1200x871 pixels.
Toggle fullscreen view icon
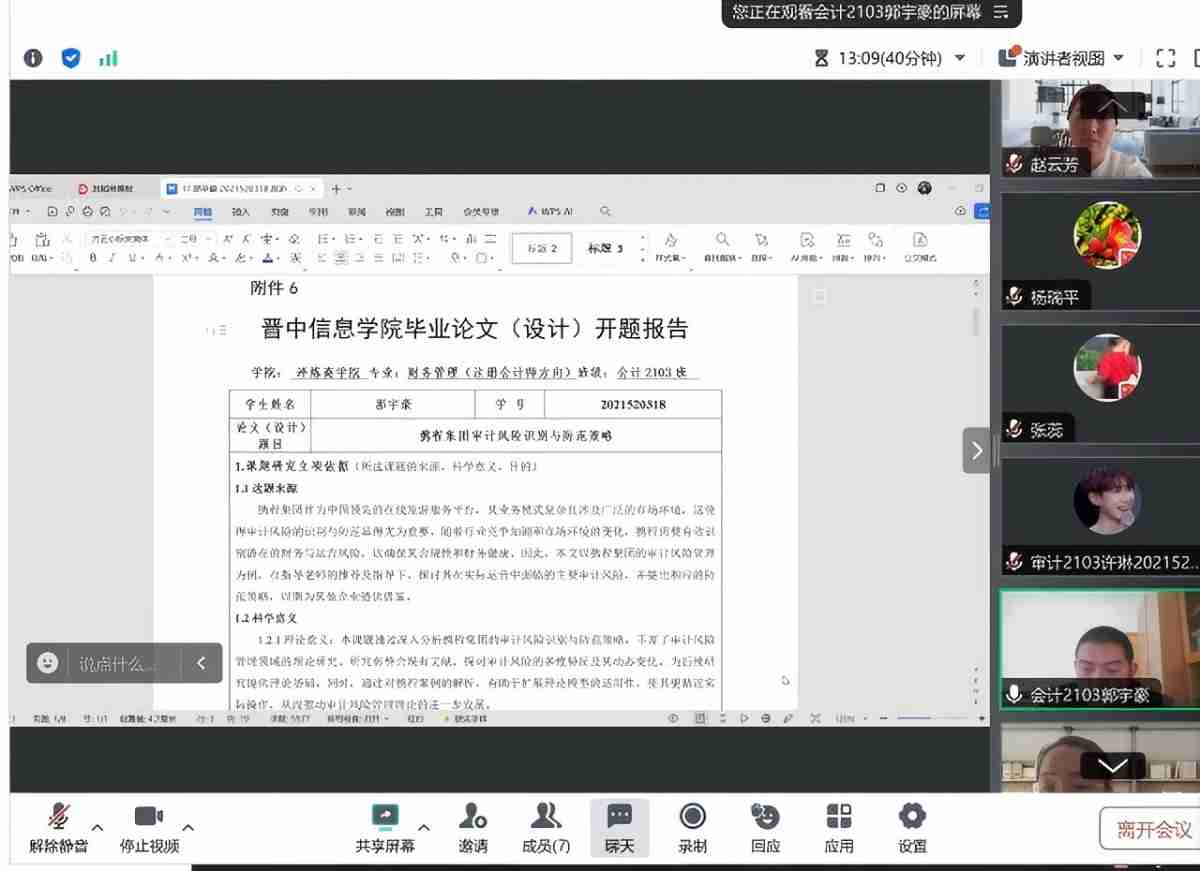tap(1165, 58)
